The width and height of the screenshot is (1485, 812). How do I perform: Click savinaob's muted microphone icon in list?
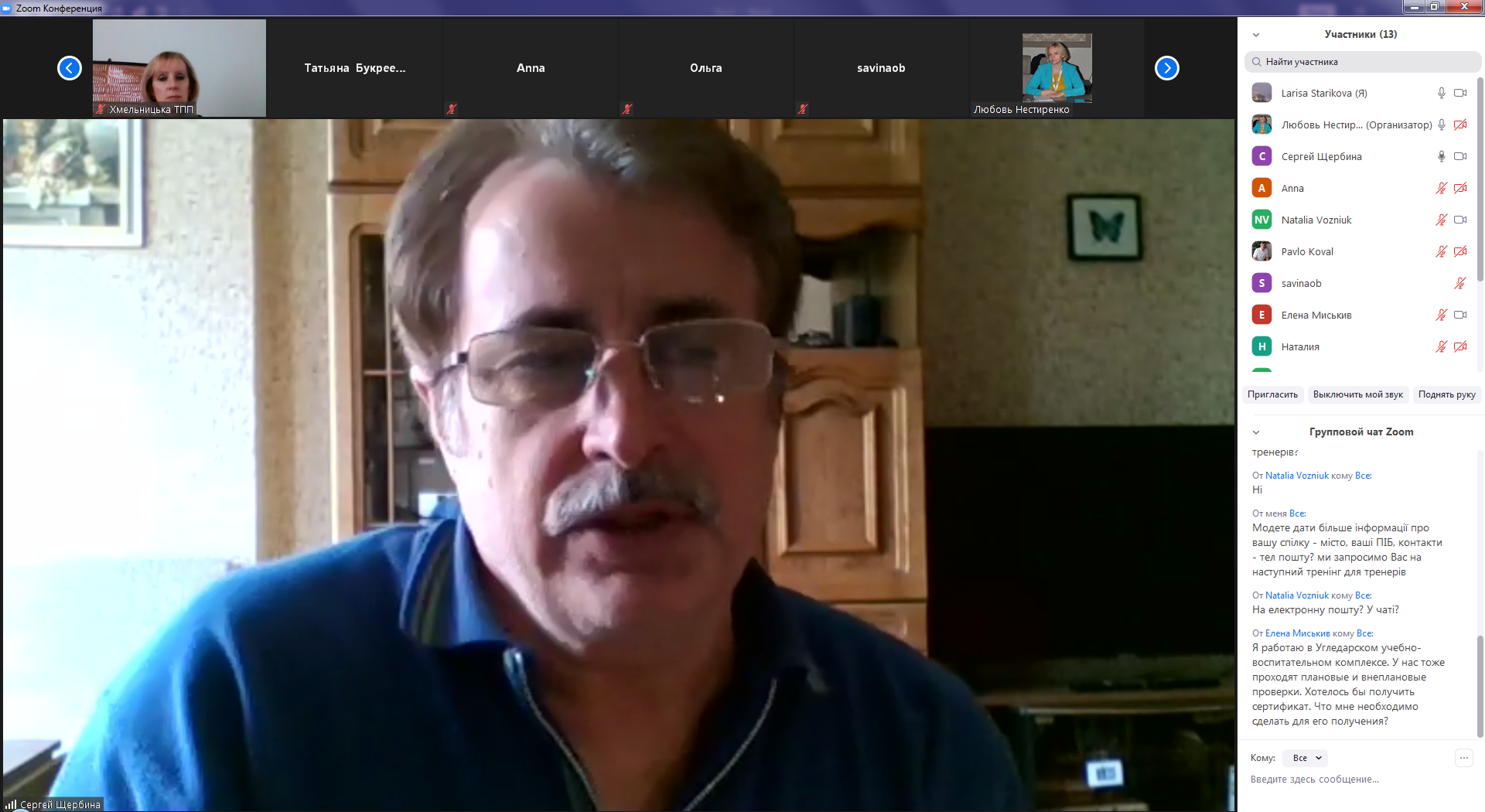1460,283
